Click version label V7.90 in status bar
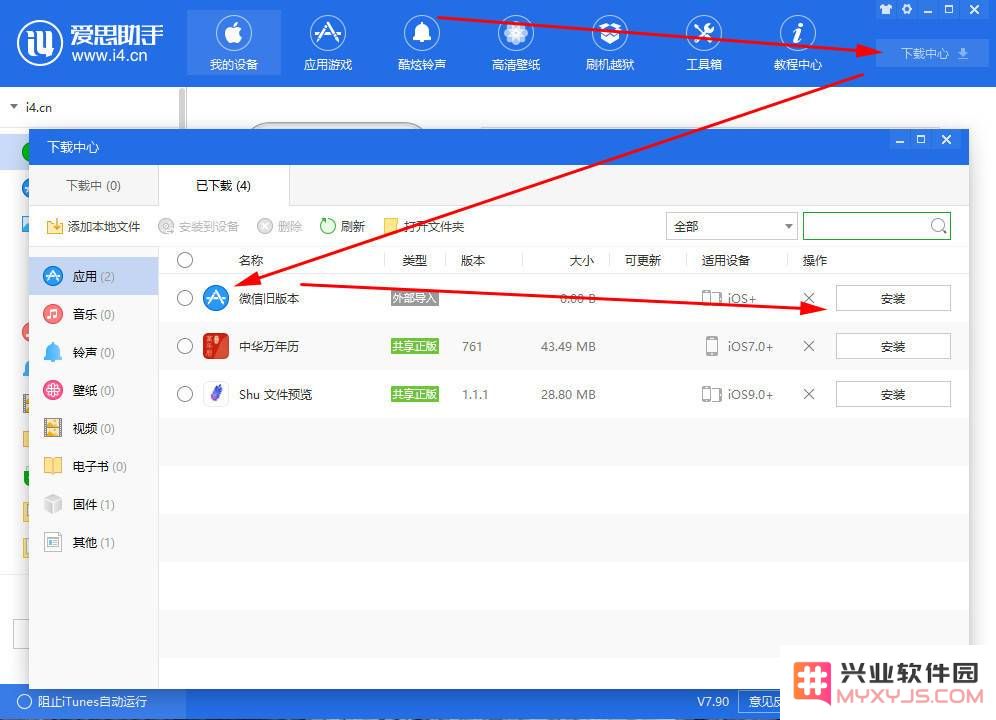The image size is (996, 720). pos(713,702)
